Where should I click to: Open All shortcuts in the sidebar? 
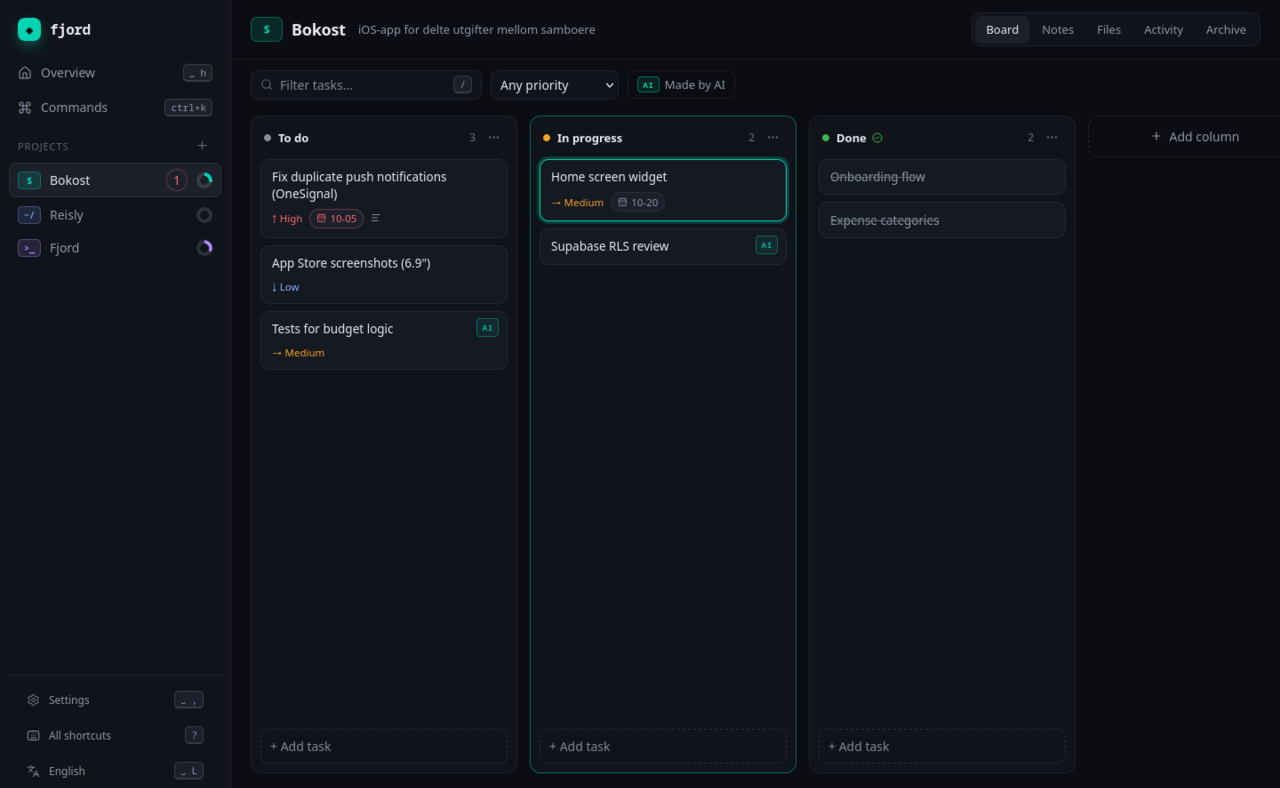[115, 735]
